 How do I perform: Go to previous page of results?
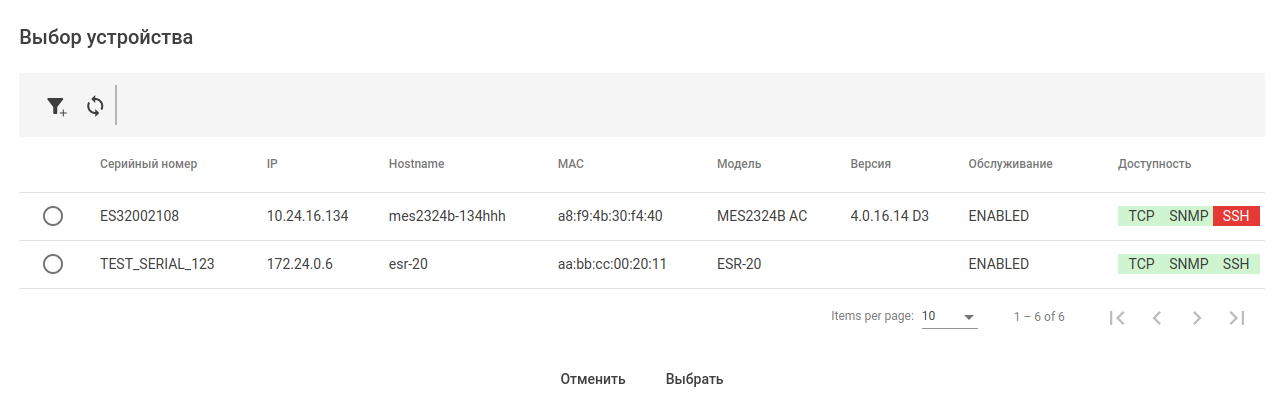(1157, 317)
